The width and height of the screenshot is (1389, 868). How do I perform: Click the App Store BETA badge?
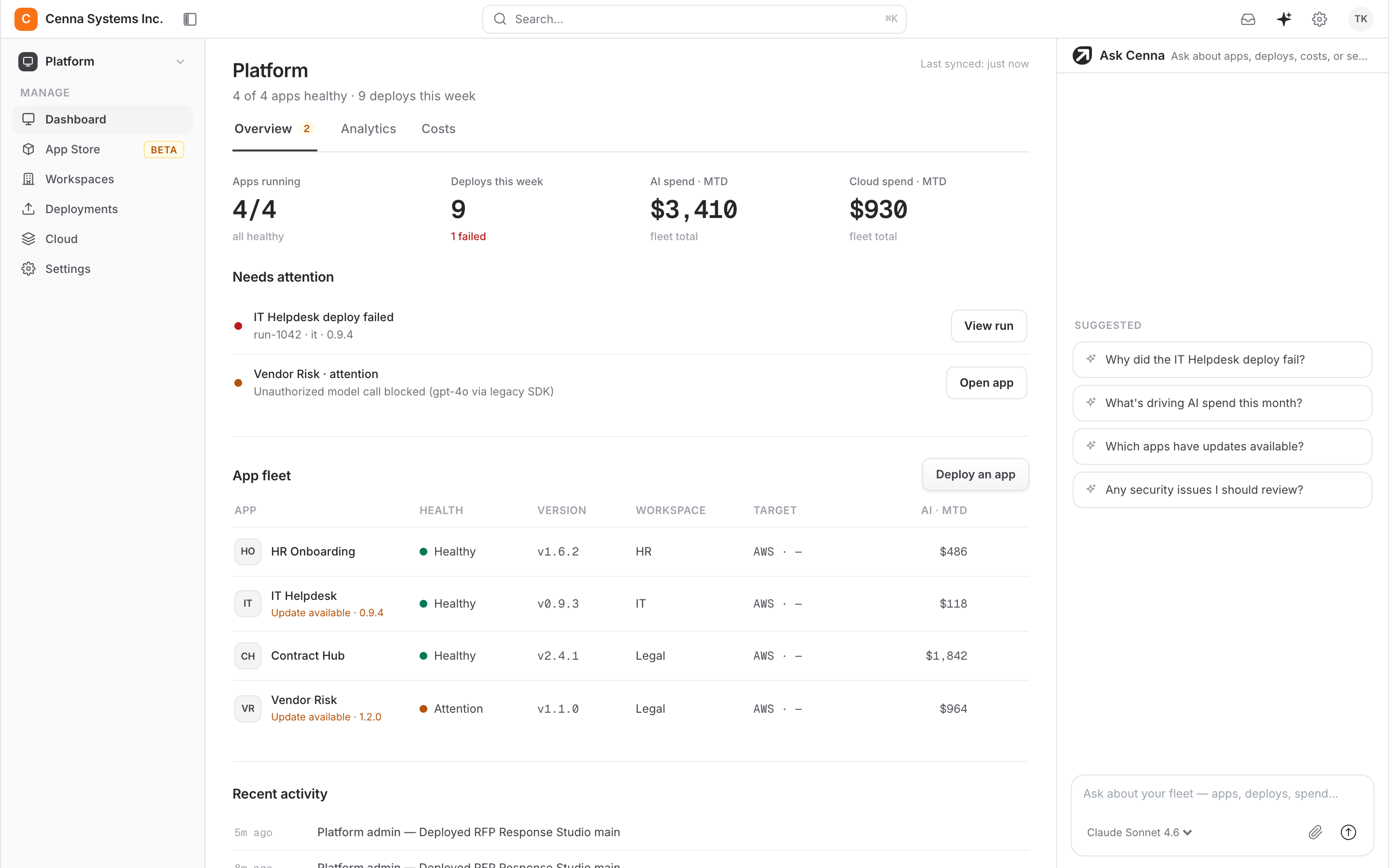163,150
